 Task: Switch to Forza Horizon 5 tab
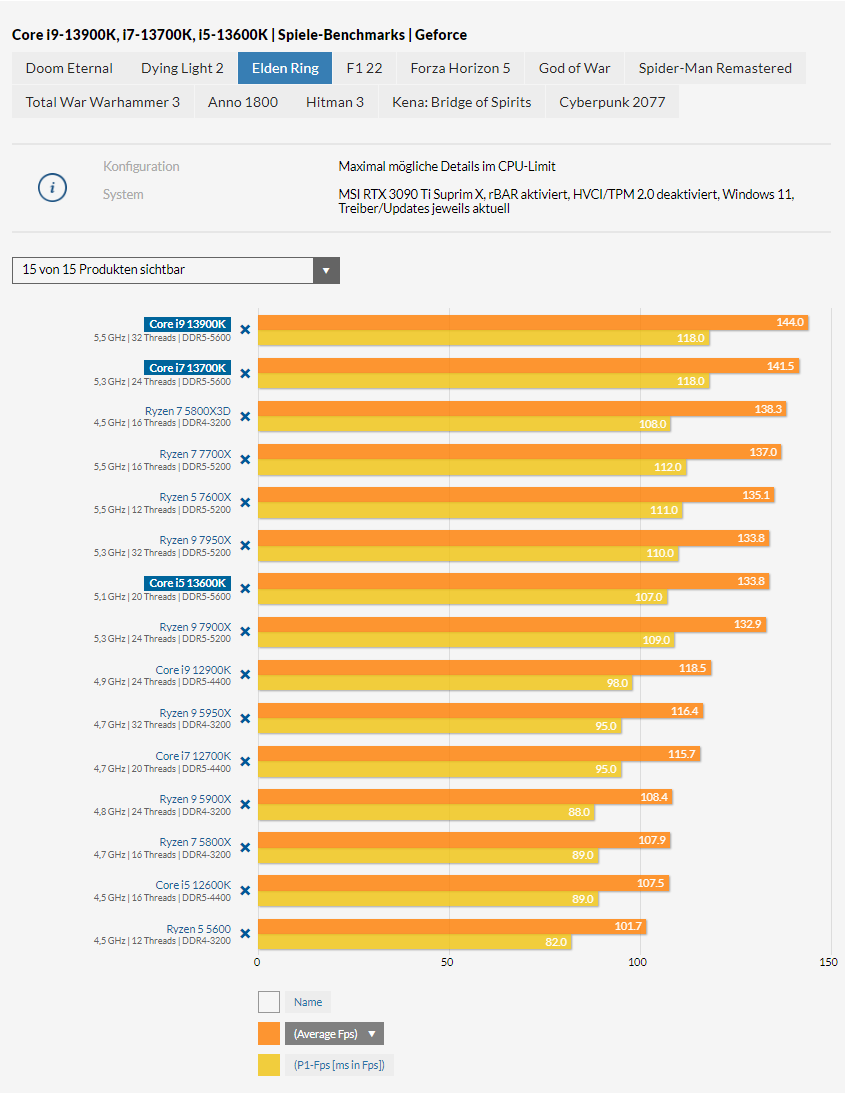pos(460,68)
